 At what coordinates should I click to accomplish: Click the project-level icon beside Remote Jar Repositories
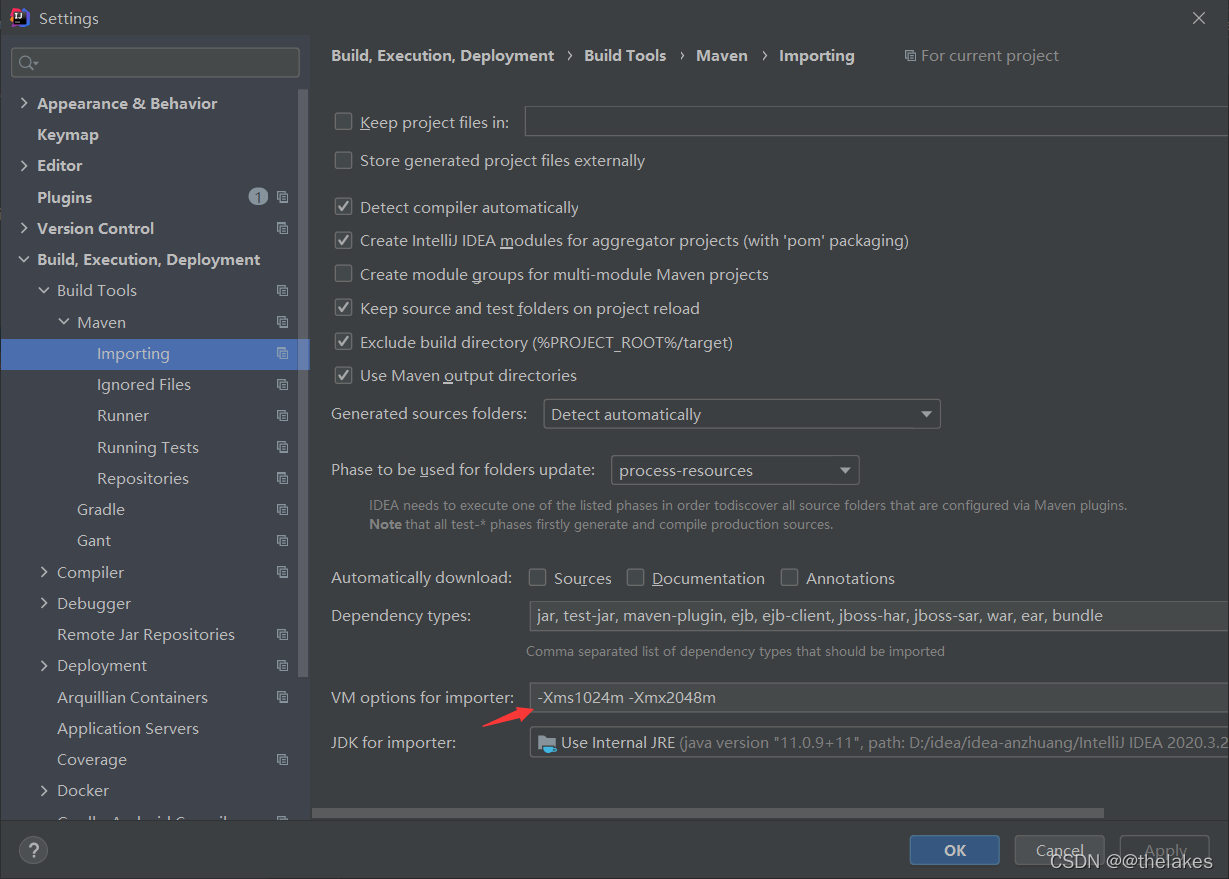pyautogui.click(x=283, y=635)
